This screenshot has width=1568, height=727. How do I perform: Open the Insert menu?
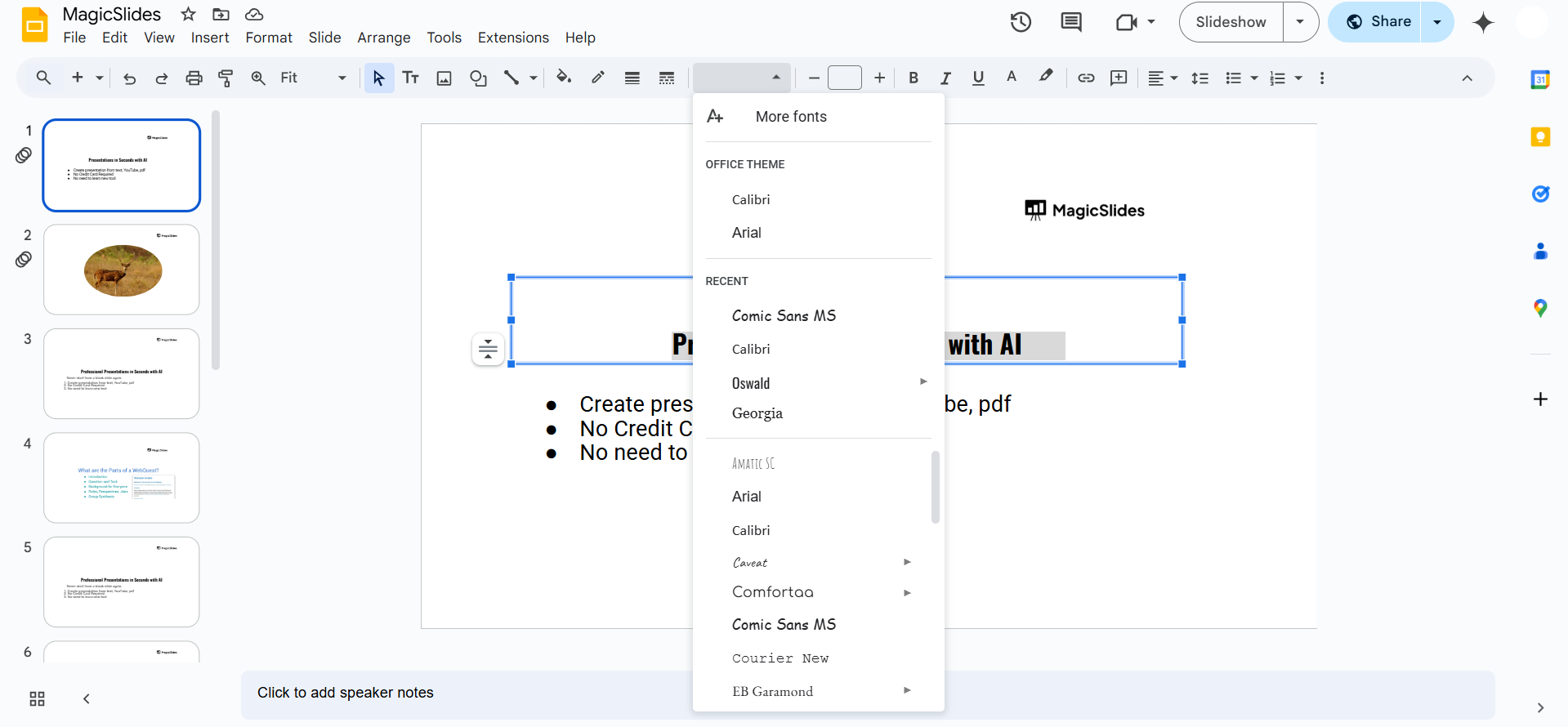(x=210, y=38)
